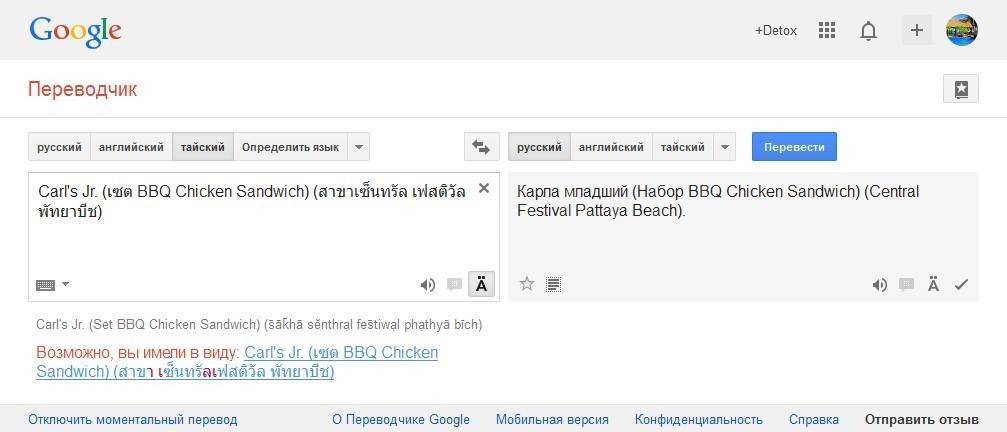Click the romanized transliteration line
The height and width of the screenshot is (432, 1007).
[x=259, y=325]
